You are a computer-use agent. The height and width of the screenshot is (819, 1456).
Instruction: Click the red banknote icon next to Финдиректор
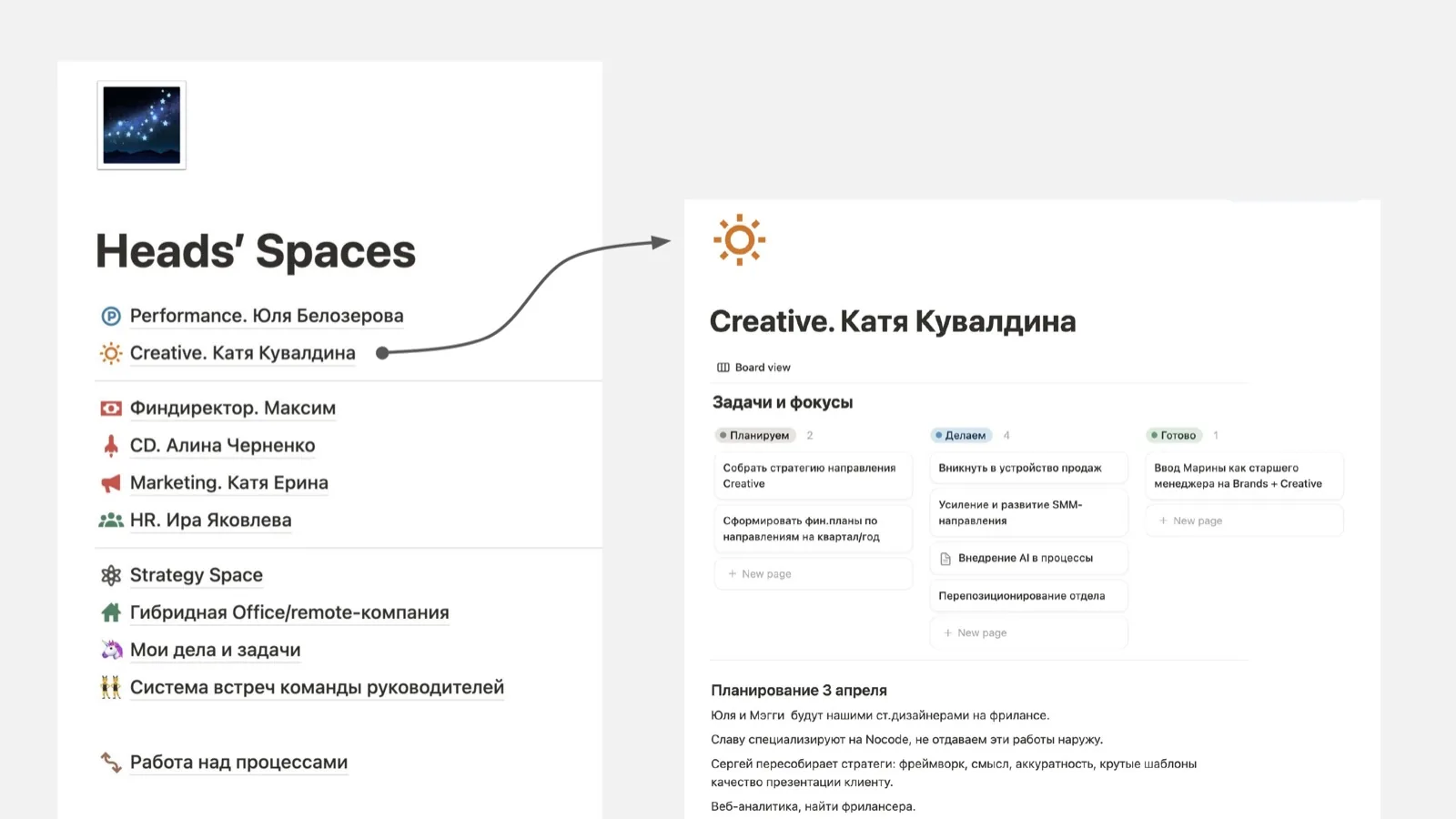[x=111, y=409]
